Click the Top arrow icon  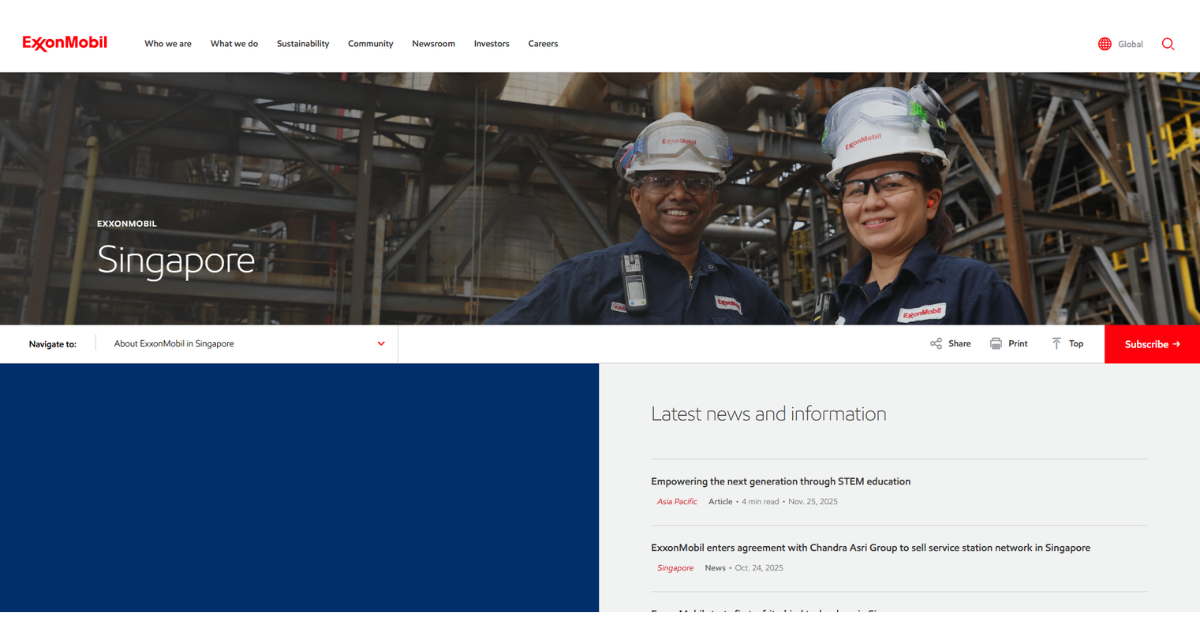click(1056, 344)
